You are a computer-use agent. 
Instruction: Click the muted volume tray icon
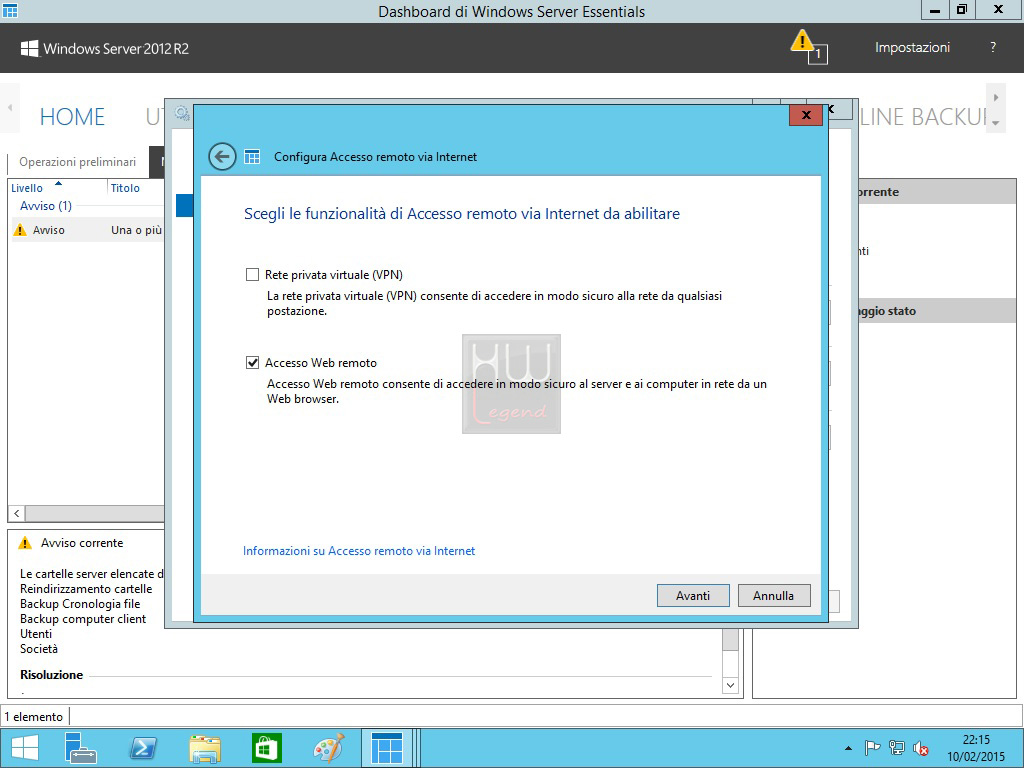[x=921, y=748]
